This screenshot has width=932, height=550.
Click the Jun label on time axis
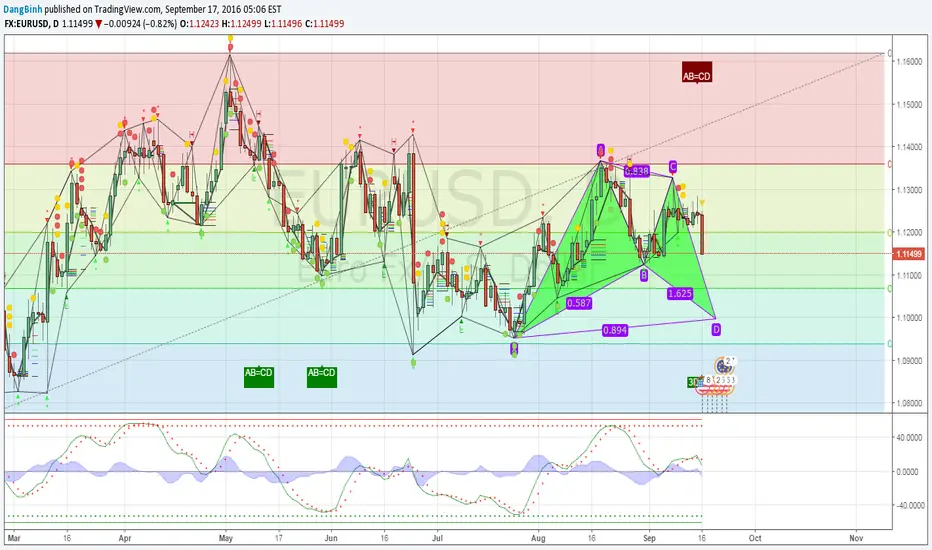332,538
